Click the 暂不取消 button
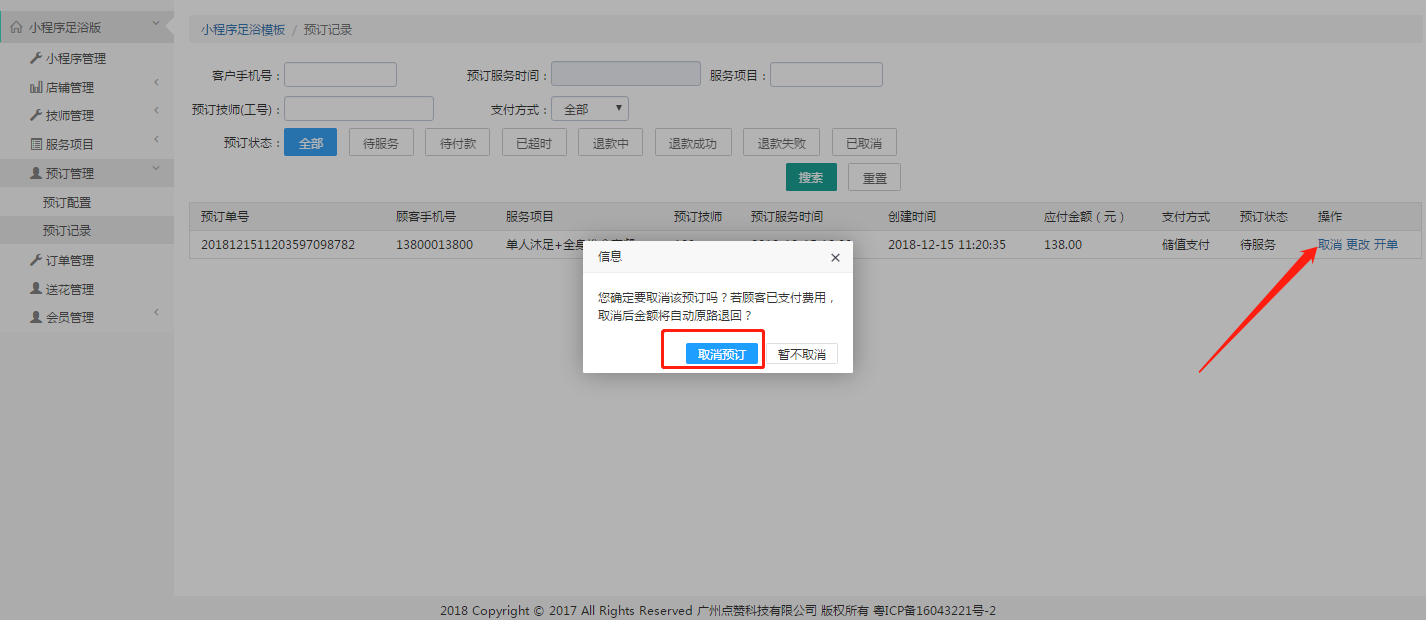Screen dimensions: 1426x620 [x=802, y=355]
